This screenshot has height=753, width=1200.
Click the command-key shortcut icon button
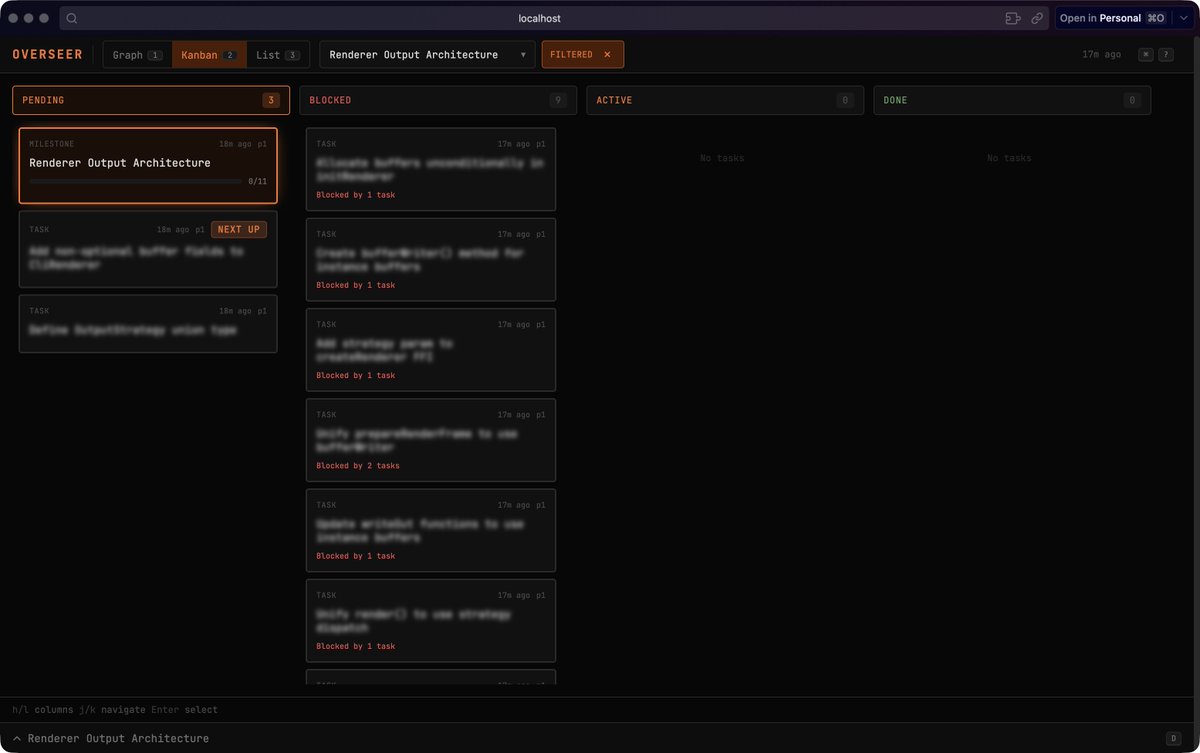pos(1145,54)
